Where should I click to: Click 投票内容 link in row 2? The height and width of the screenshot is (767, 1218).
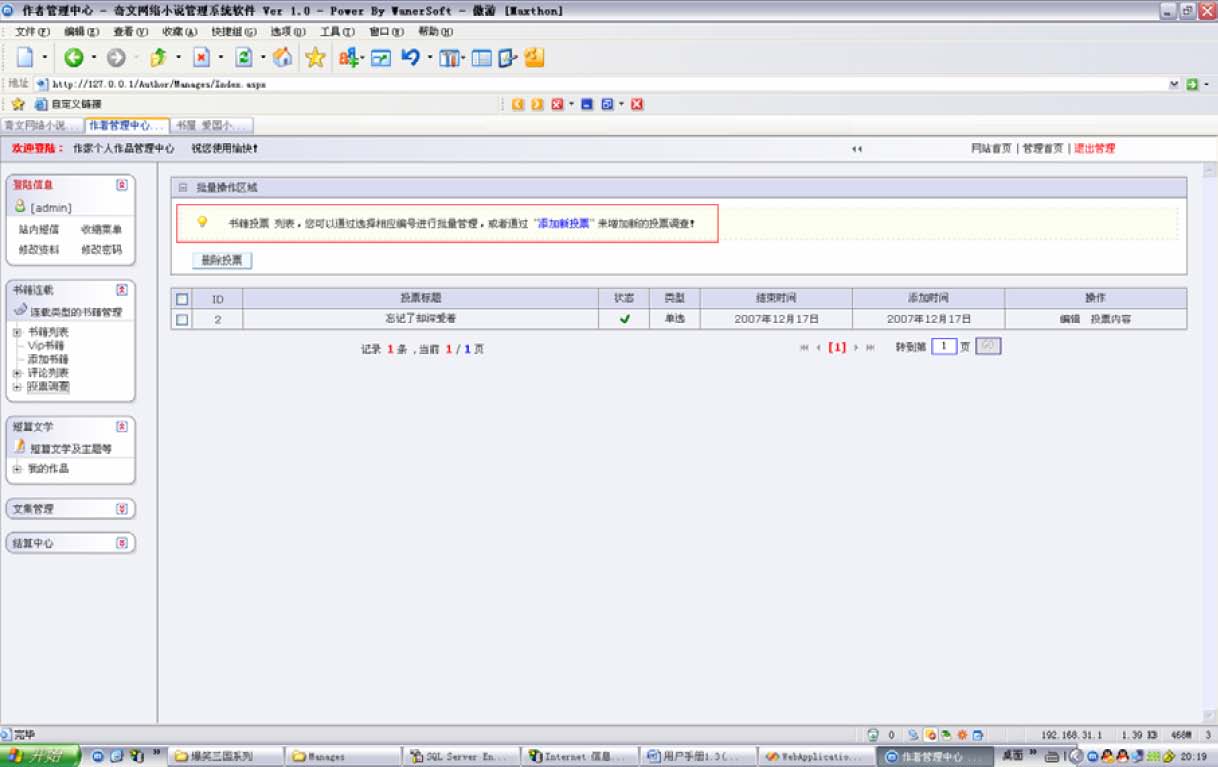tap(1110, 319)
